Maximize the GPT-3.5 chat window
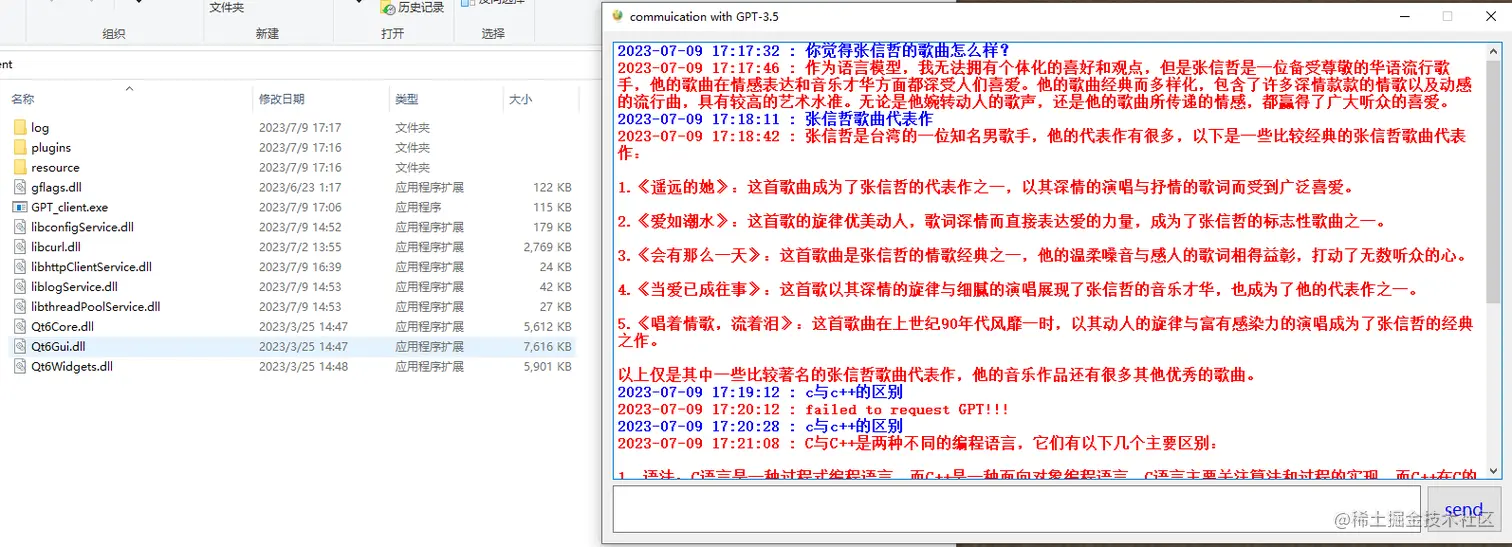 [x=1447, y=16]
